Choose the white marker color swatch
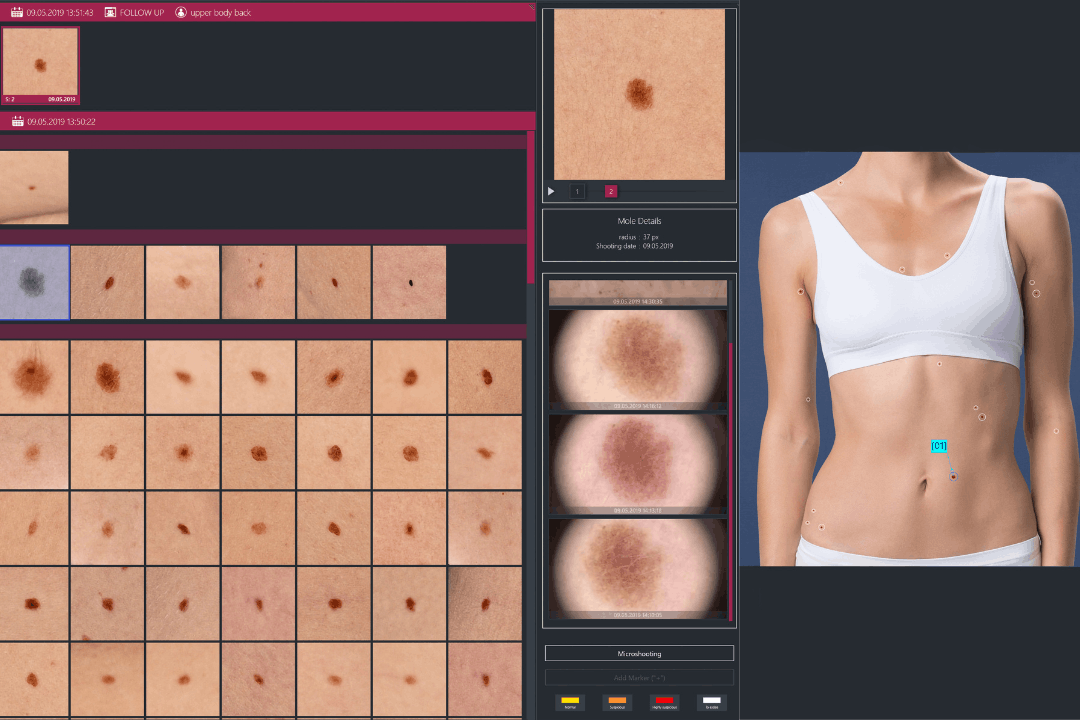 click(711, 702)
